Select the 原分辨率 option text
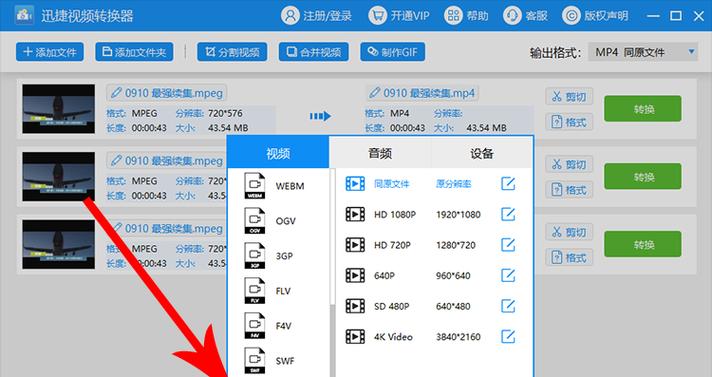Image resolution: width=712 pixels, height=377 pixels. (453, 184)
